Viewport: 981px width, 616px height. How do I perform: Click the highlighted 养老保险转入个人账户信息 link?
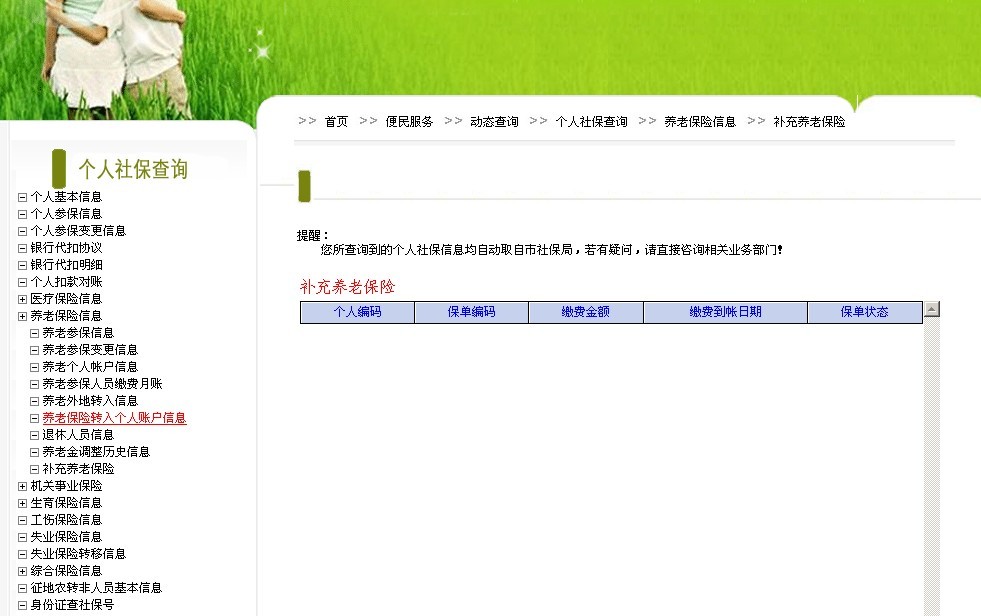point(113,417)
